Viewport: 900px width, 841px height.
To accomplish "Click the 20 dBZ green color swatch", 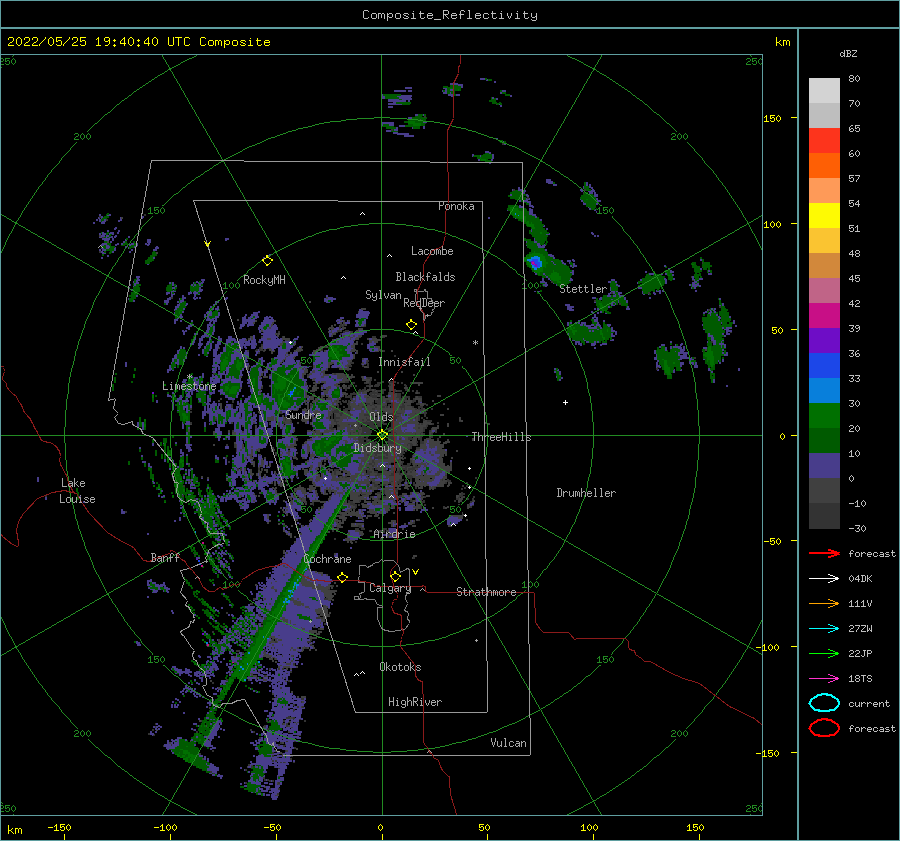I will pyautogui.click(x=824, y=416).
